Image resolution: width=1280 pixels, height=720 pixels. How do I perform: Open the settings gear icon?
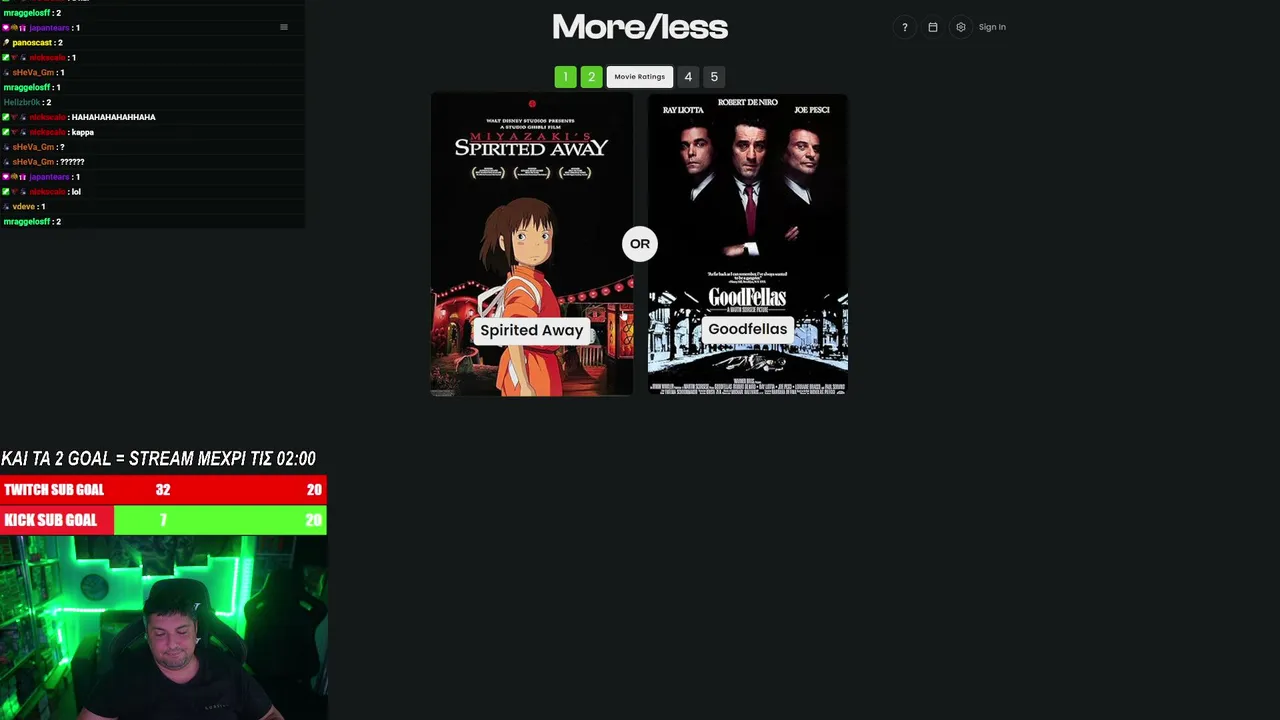point(961,27)
